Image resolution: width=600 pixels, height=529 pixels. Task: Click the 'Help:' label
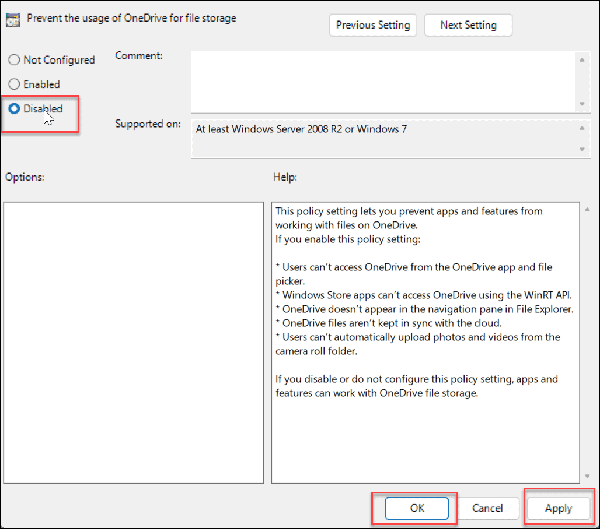[x=285, y=177]
